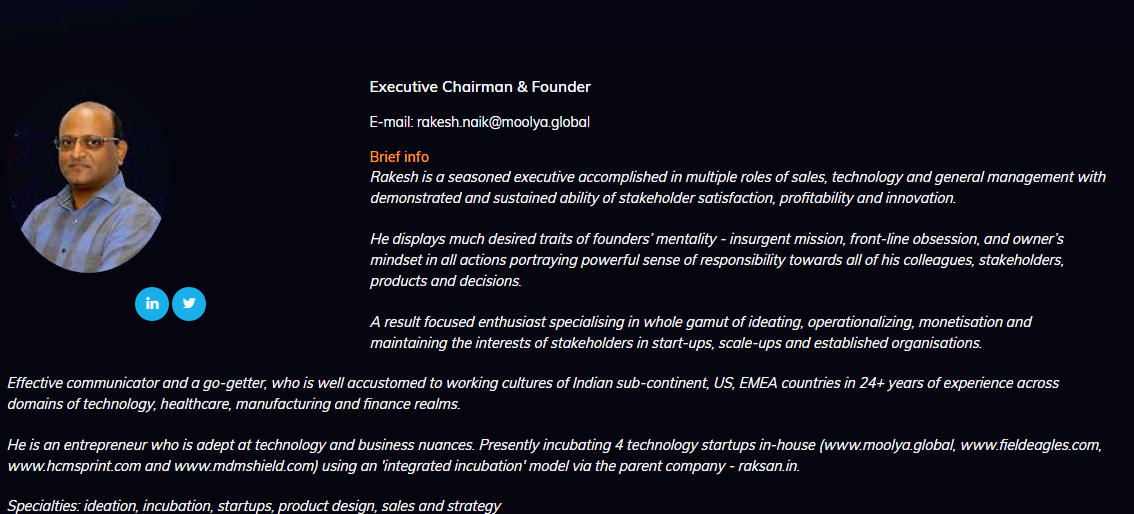Open the LinkedIn profile icon

click(x=152, y=304)
